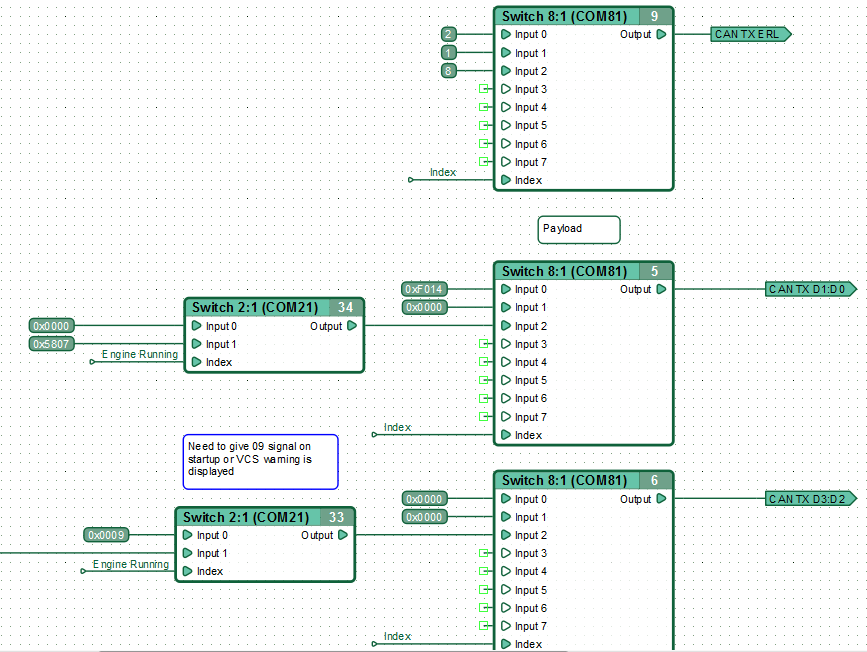Select the Payload comment box
Screen dimensions: 867x652
579,229
